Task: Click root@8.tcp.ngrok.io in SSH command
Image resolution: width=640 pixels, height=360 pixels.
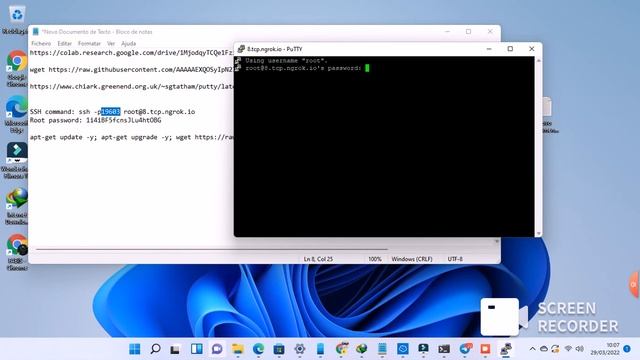Action: point(159,111)
